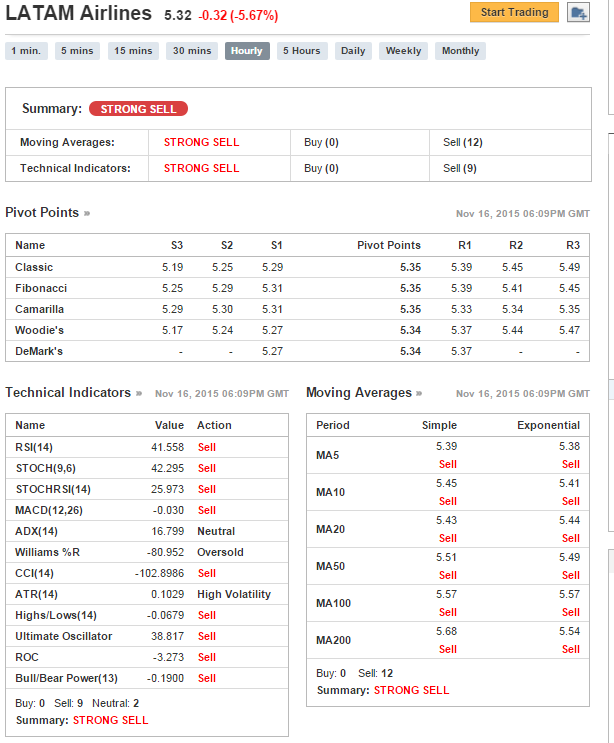
Task: Switch to the 30 mins timeframe
Action: click(x=191, y=51)
